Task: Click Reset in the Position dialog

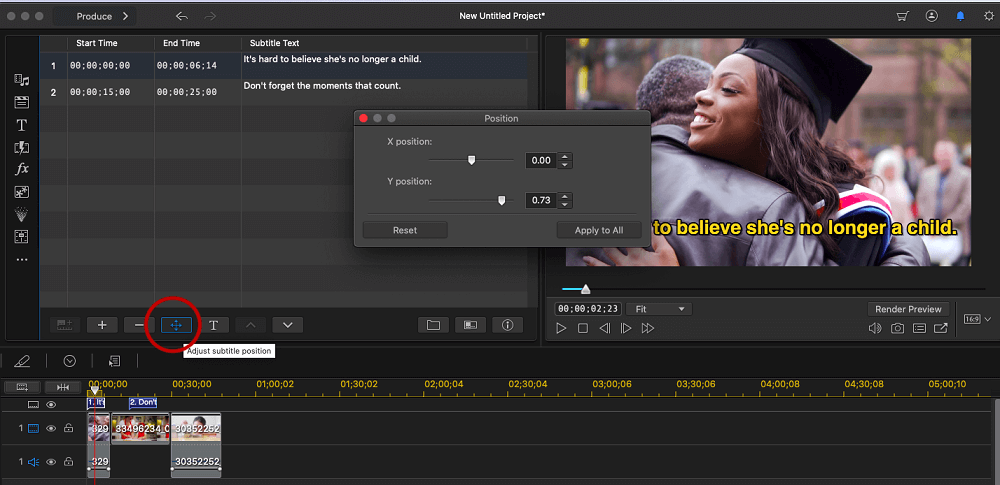Action: click(x=405, y=230)
